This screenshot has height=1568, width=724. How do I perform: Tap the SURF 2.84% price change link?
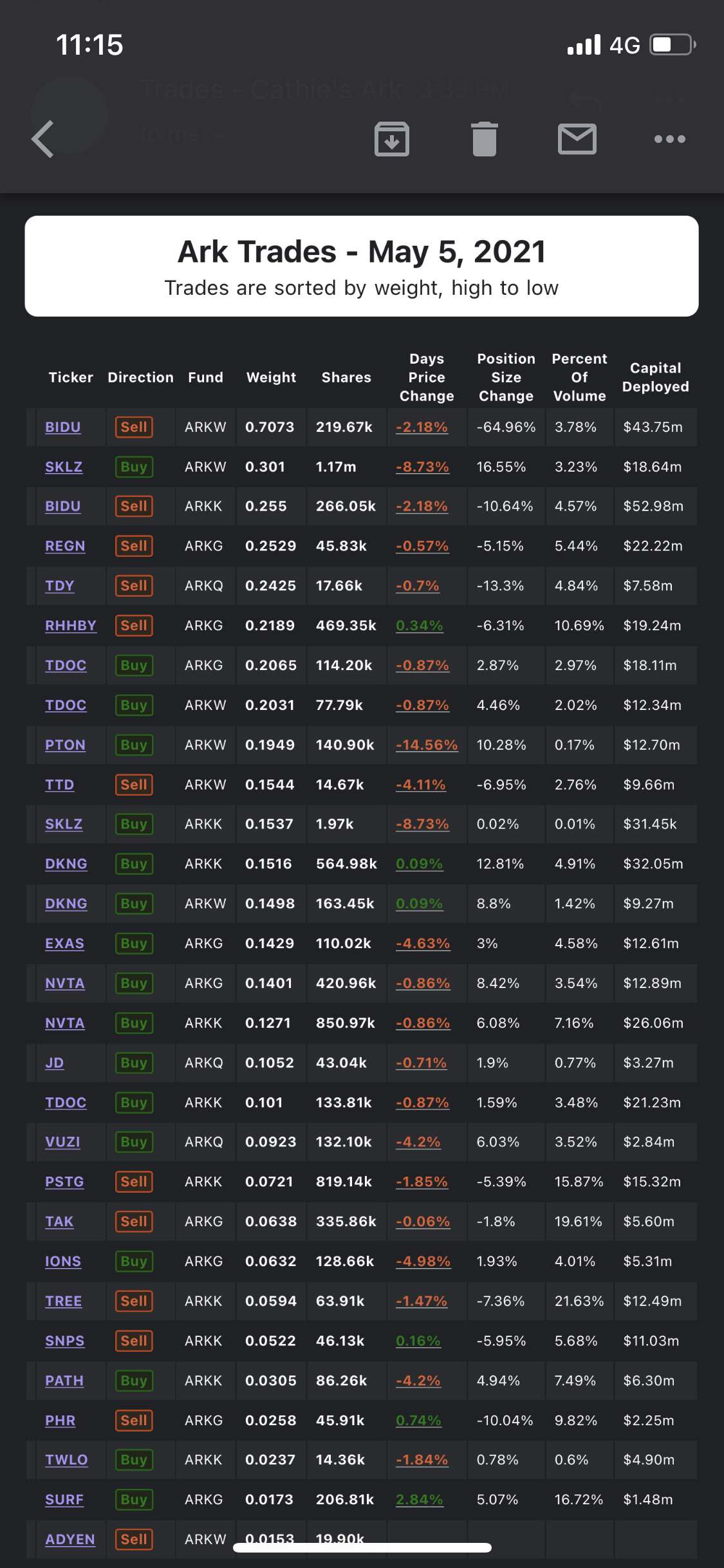[420, 1500]
